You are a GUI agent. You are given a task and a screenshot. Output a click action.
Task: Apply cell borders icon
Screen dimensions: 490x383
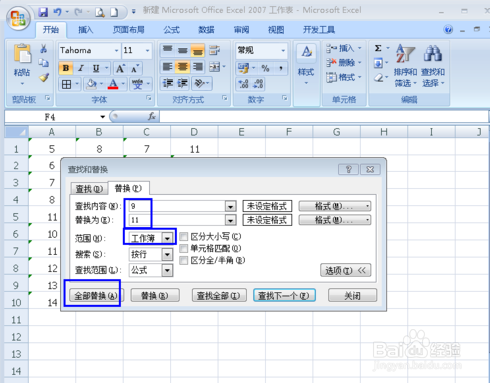[66, 84]
